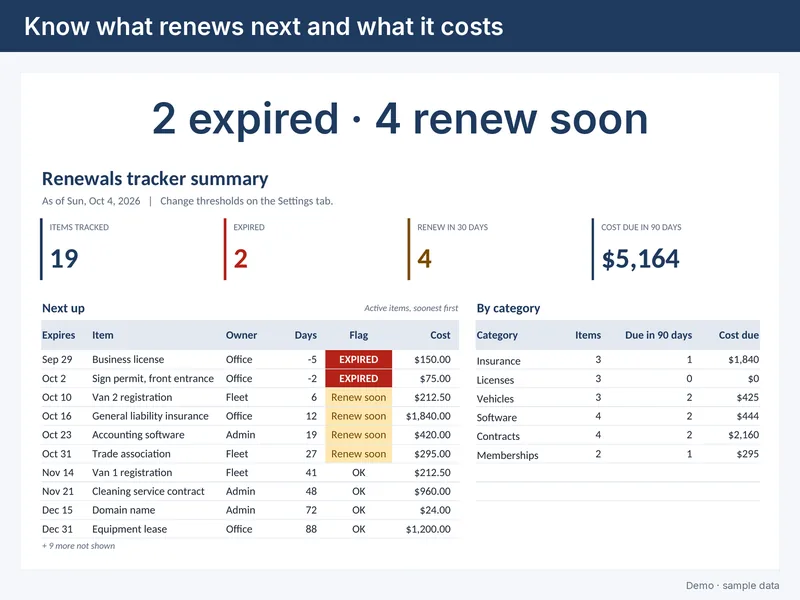Click the 'Dec 31' expiry date
800x600 pixels.
point(57,529)
